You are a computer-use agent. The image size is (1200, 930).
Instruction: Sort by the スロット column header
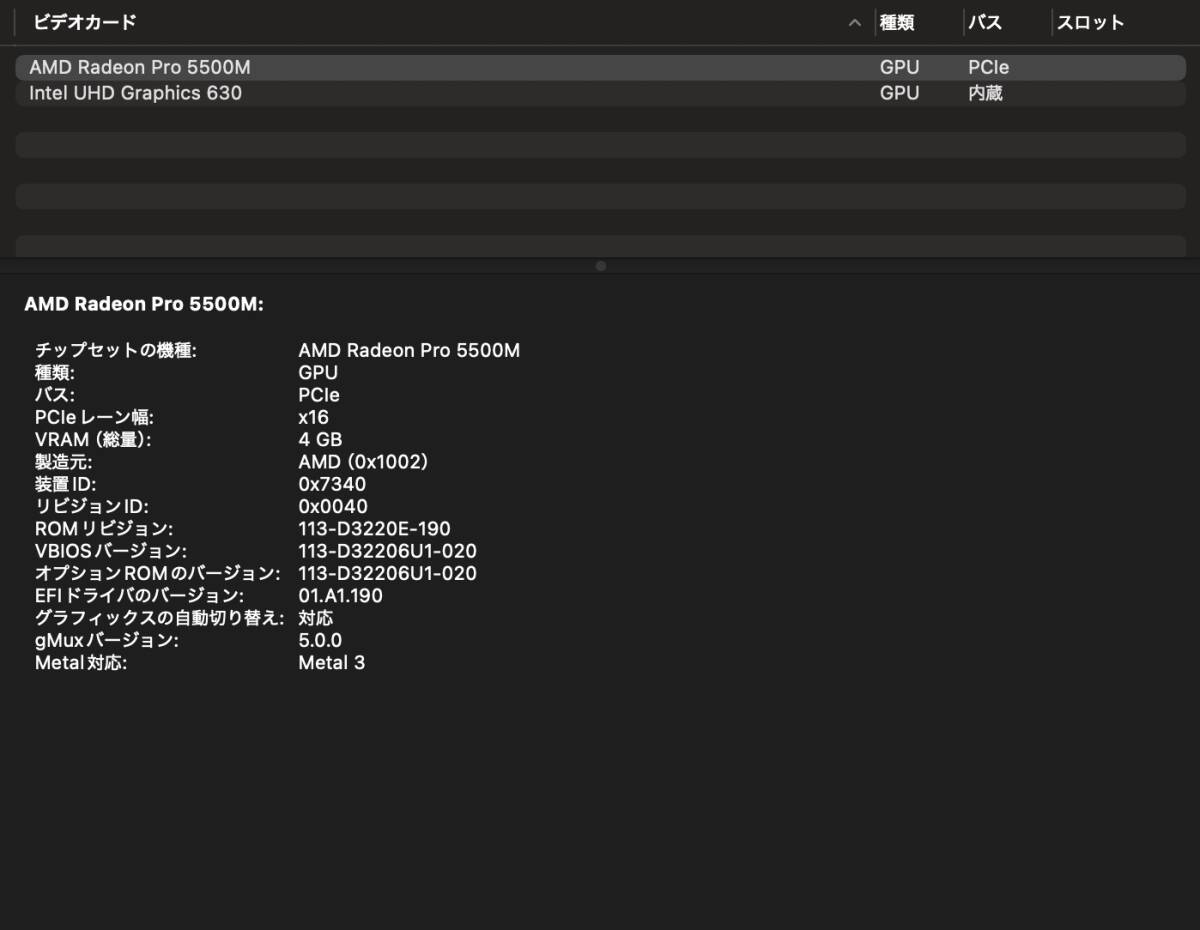point(1091,22)
